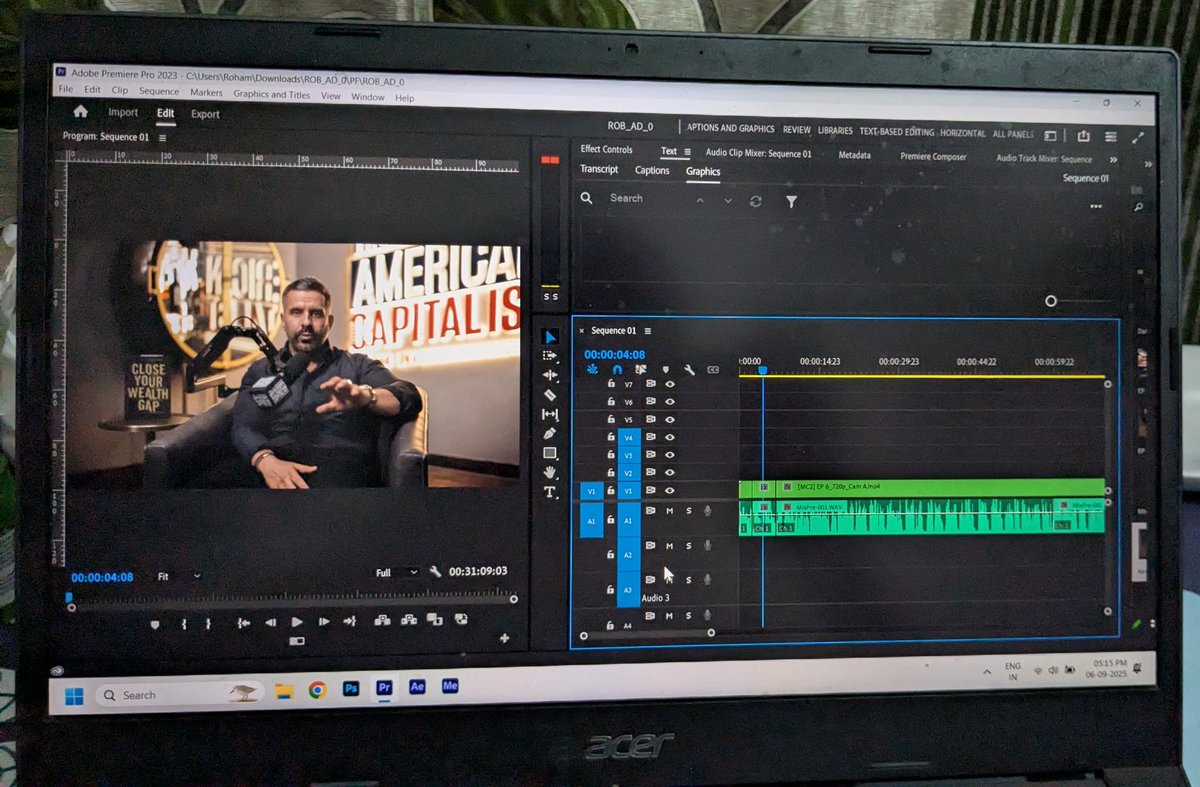The image size is (1200, 787).
Task: Open the workspaces layout icon
Action: click(1050, 135)
